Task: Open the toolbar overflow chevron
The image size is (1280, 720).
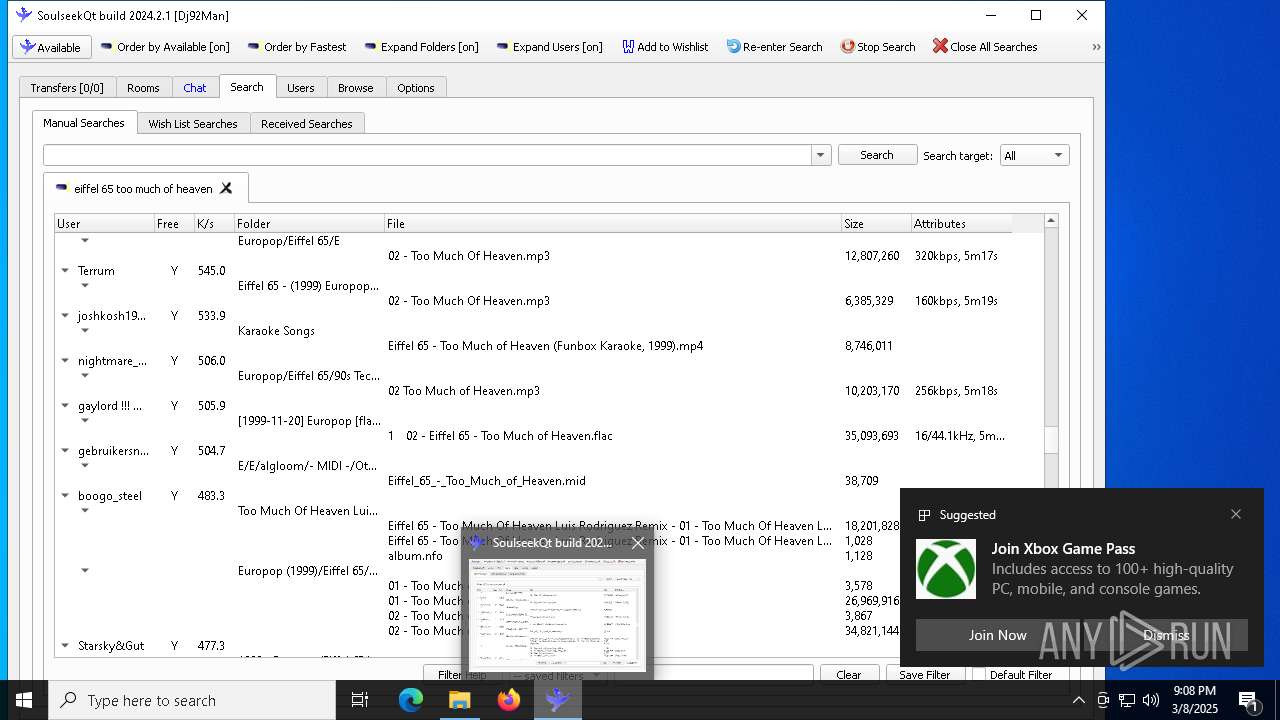Action: (1096, 47)
